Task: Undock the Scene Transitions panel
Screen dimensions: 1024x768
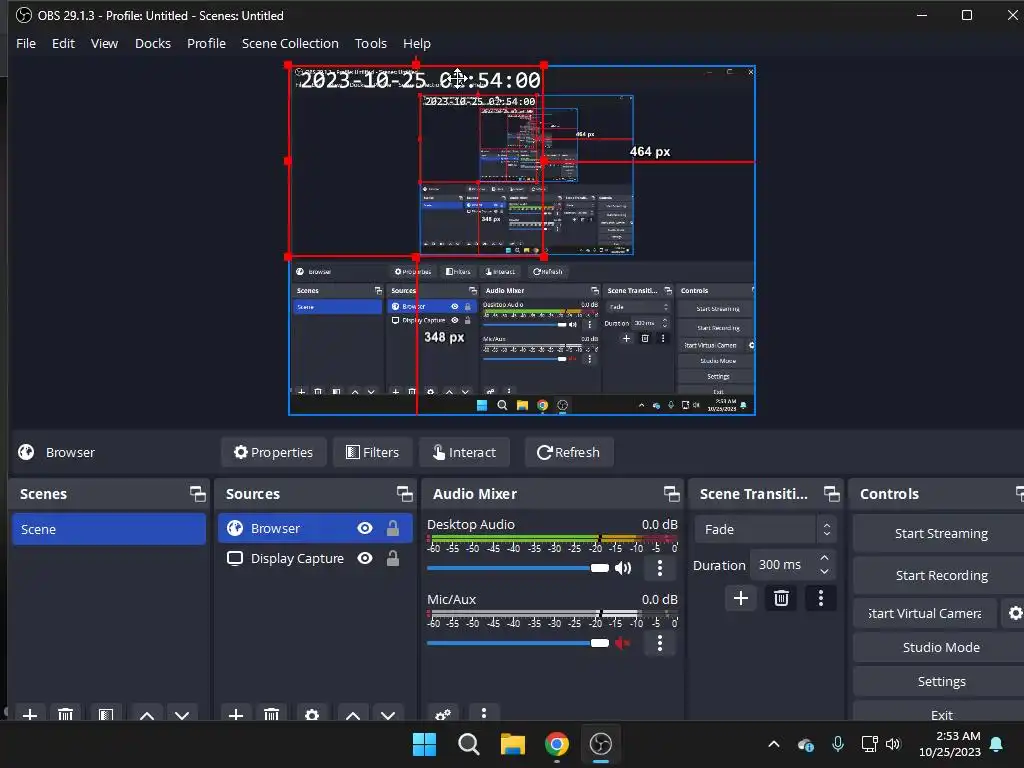Action: click(831, 494)
